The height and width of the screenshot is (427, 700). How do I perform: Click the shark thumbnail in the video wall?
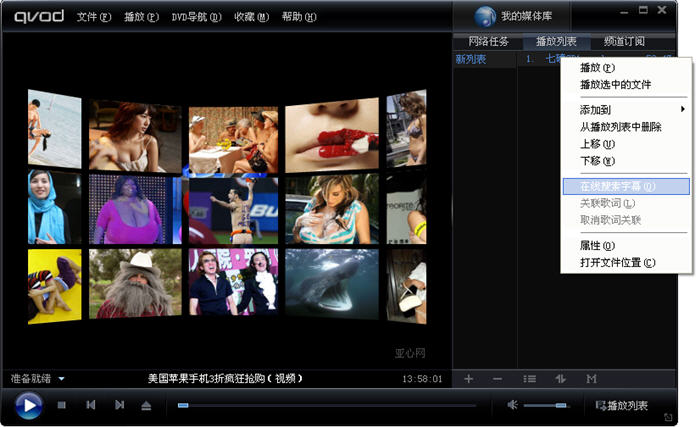tap(332, 284)
